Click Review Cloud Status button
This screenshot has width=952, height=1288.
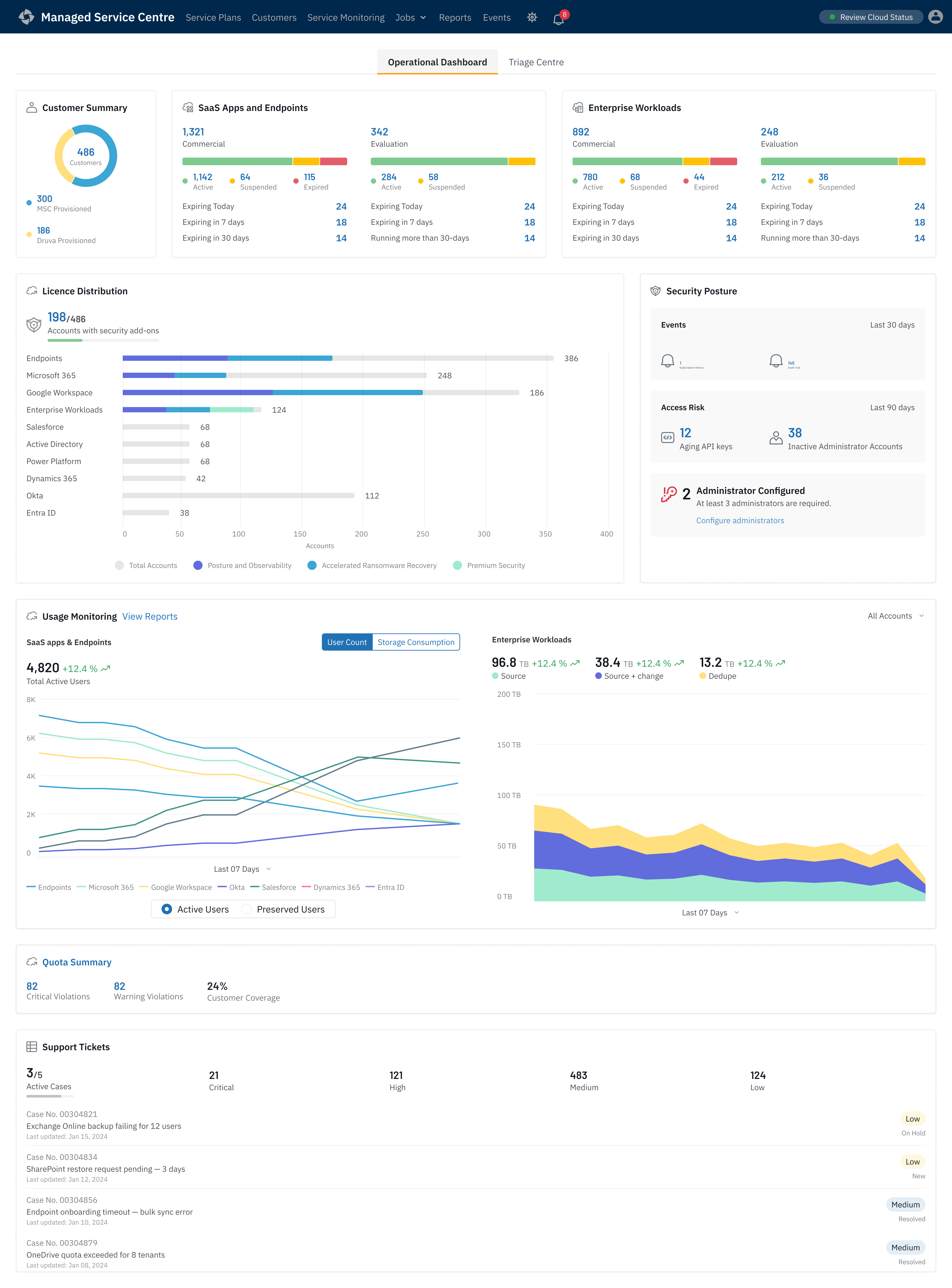[871, 17]
